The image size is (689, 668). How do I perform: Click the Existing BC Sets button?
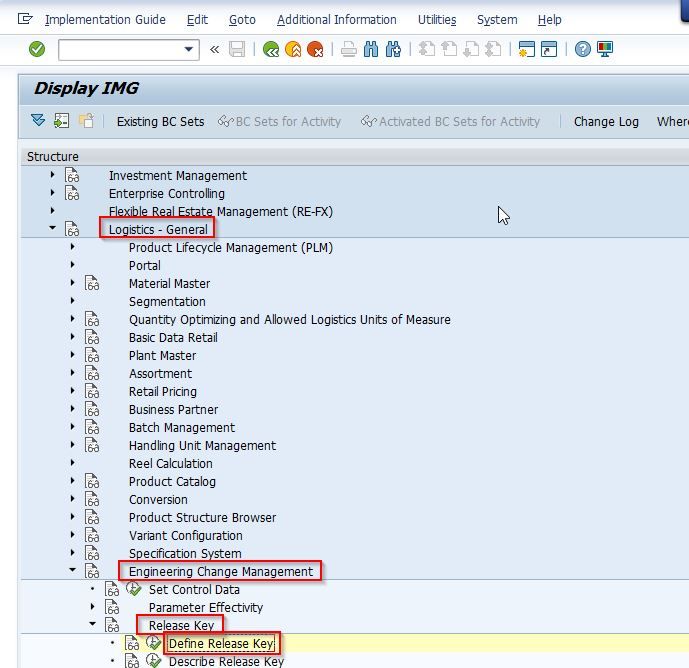pyautogui.click(x=160, y=122)
